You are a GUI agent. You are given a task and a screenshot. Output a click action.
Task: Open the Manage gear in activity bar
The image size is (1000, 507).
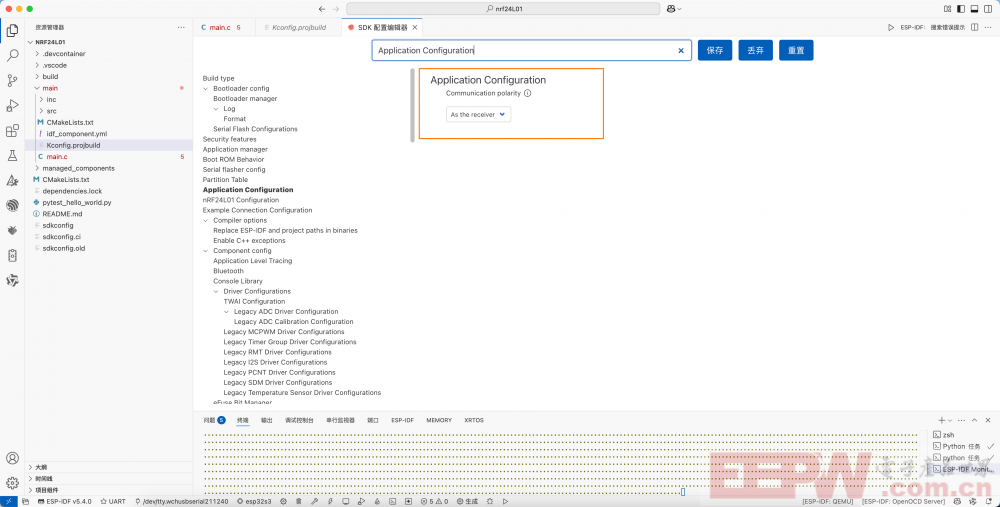tap(12, 483)
